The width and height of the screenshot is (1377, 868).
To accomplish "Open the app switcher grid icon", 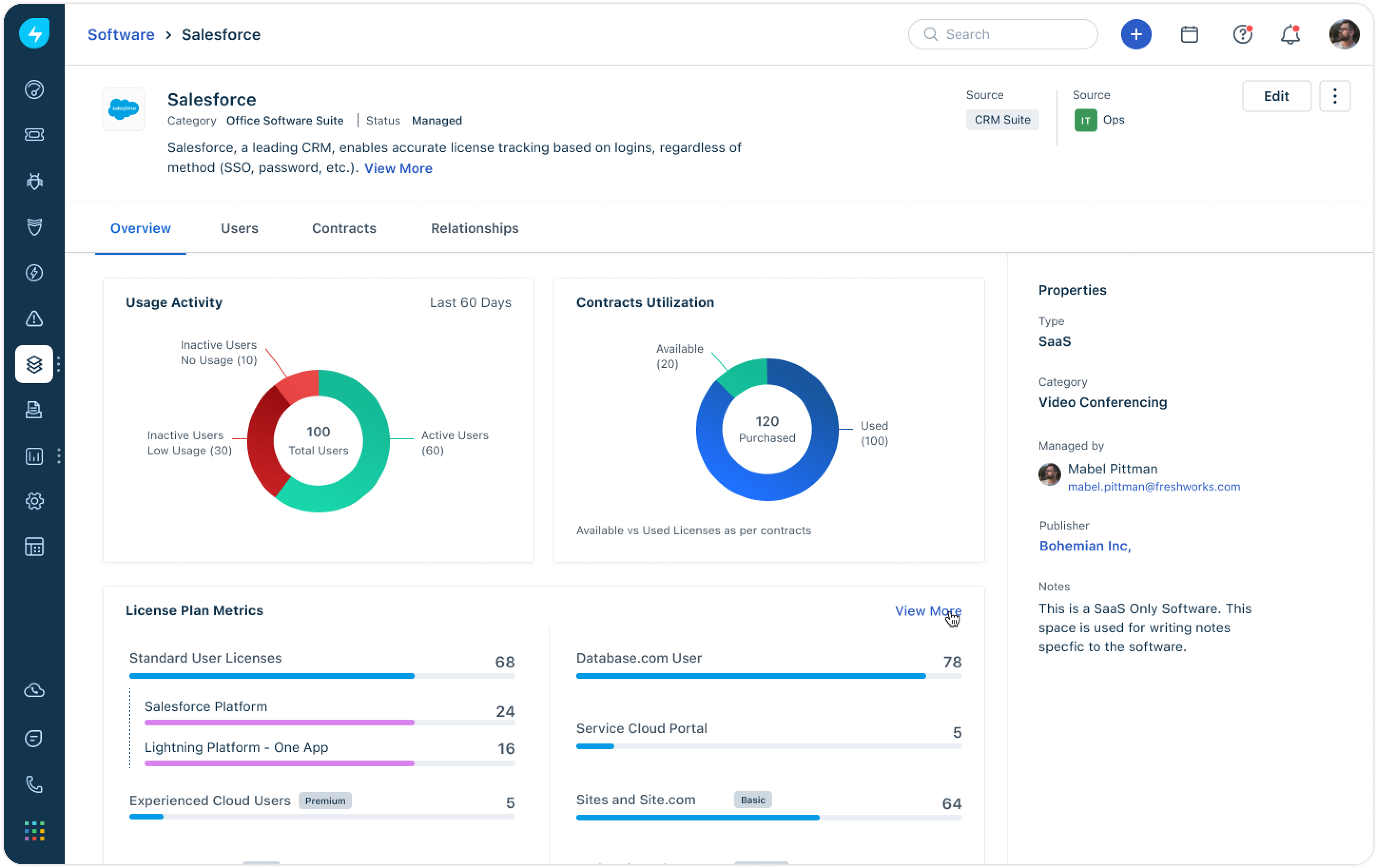I will pos(34,831).
